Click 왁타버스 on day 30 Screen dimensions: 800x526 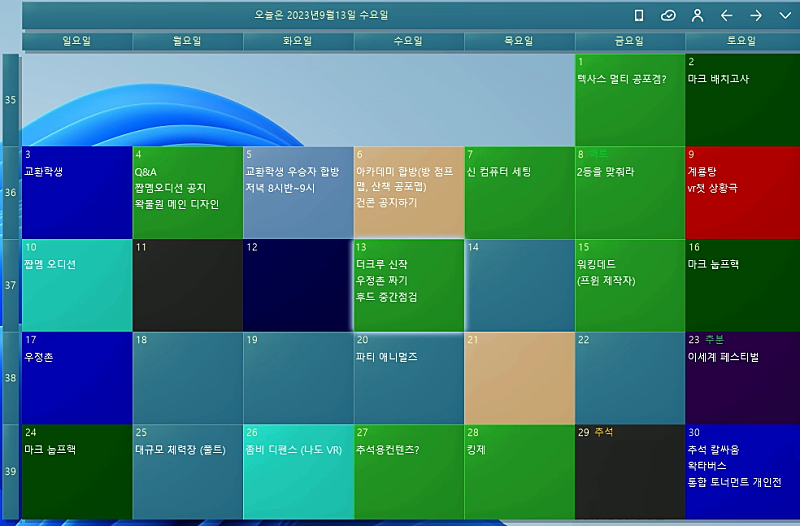point(707,466)
